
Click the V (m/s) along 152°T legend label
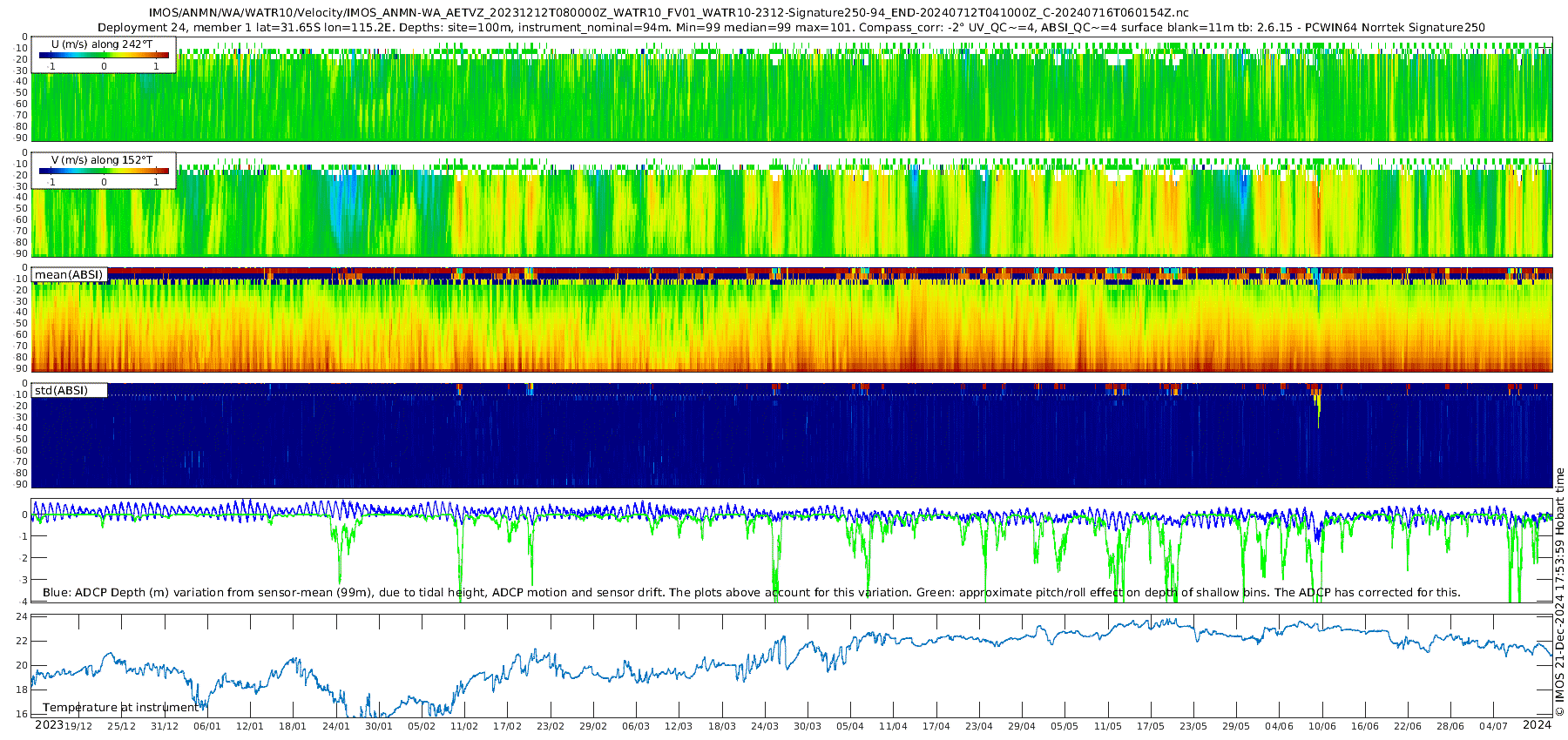click(x=102, y=160)
